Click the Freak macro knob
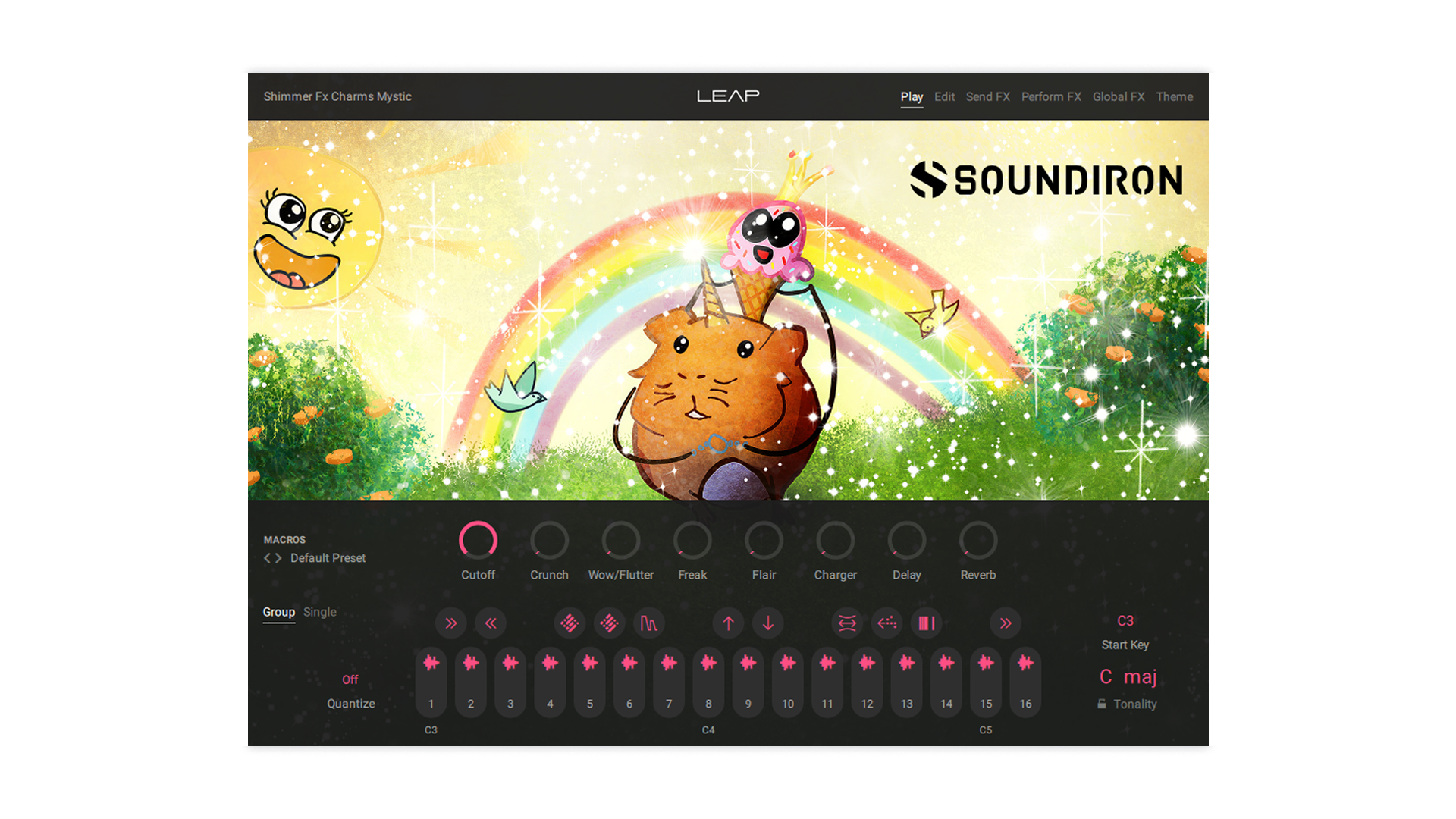The height and width of the screenshot is (819, 1456). [x=692, y=541]
